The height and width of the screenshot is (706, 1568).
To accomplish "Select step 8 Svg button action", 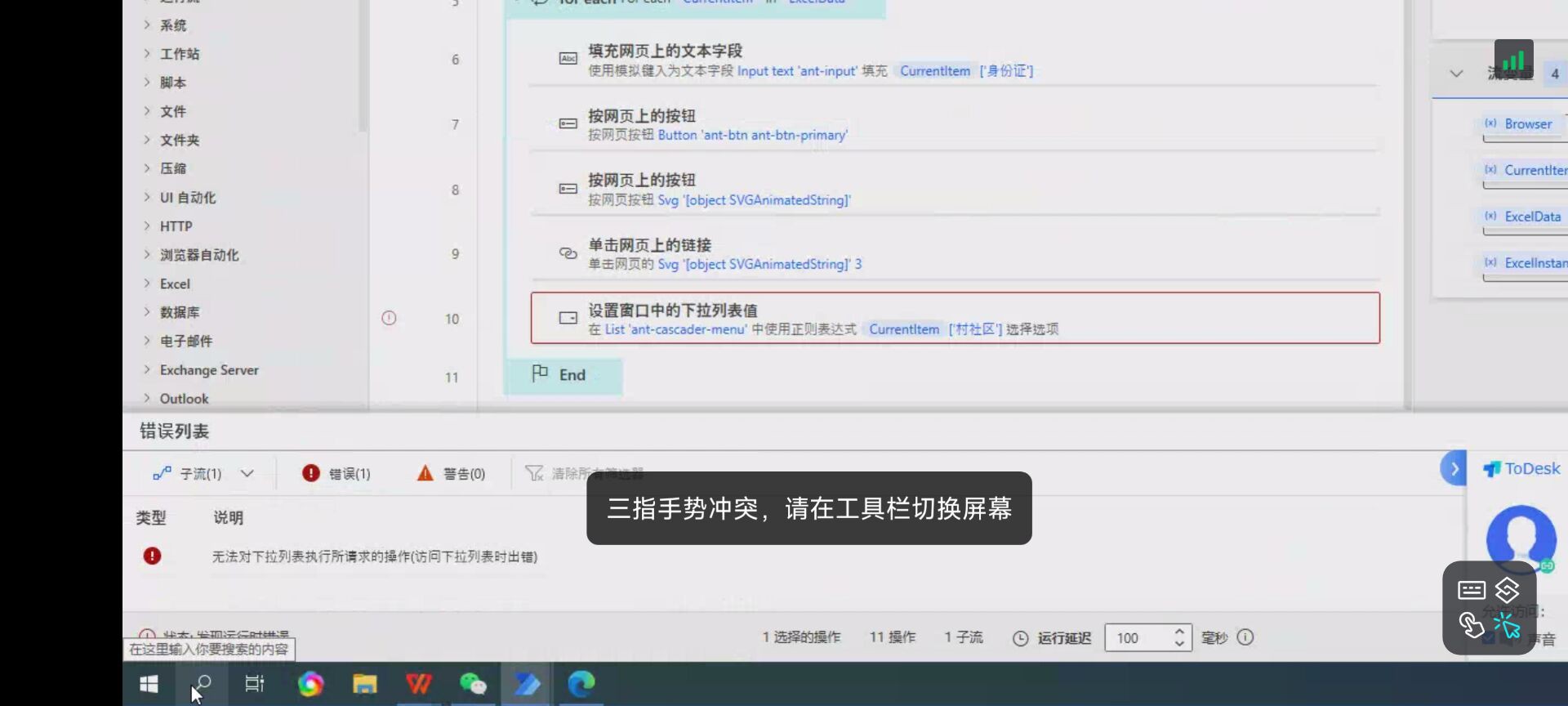I will tap(955, 189).
